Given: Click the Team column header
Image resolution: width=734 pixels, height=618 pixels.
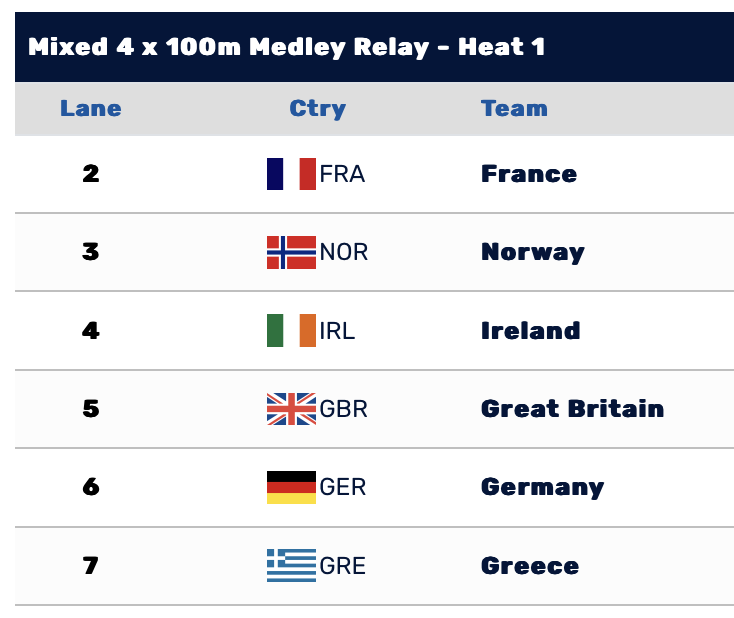Looking at the screenshot, I should point(514,108).
